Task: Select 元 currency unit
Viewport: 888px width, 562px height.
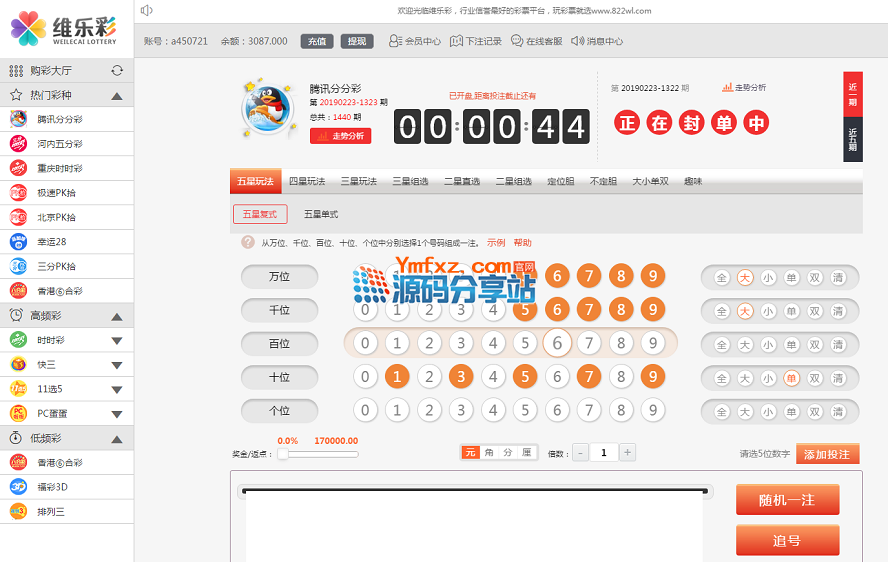Action: (x=471, y=452)
